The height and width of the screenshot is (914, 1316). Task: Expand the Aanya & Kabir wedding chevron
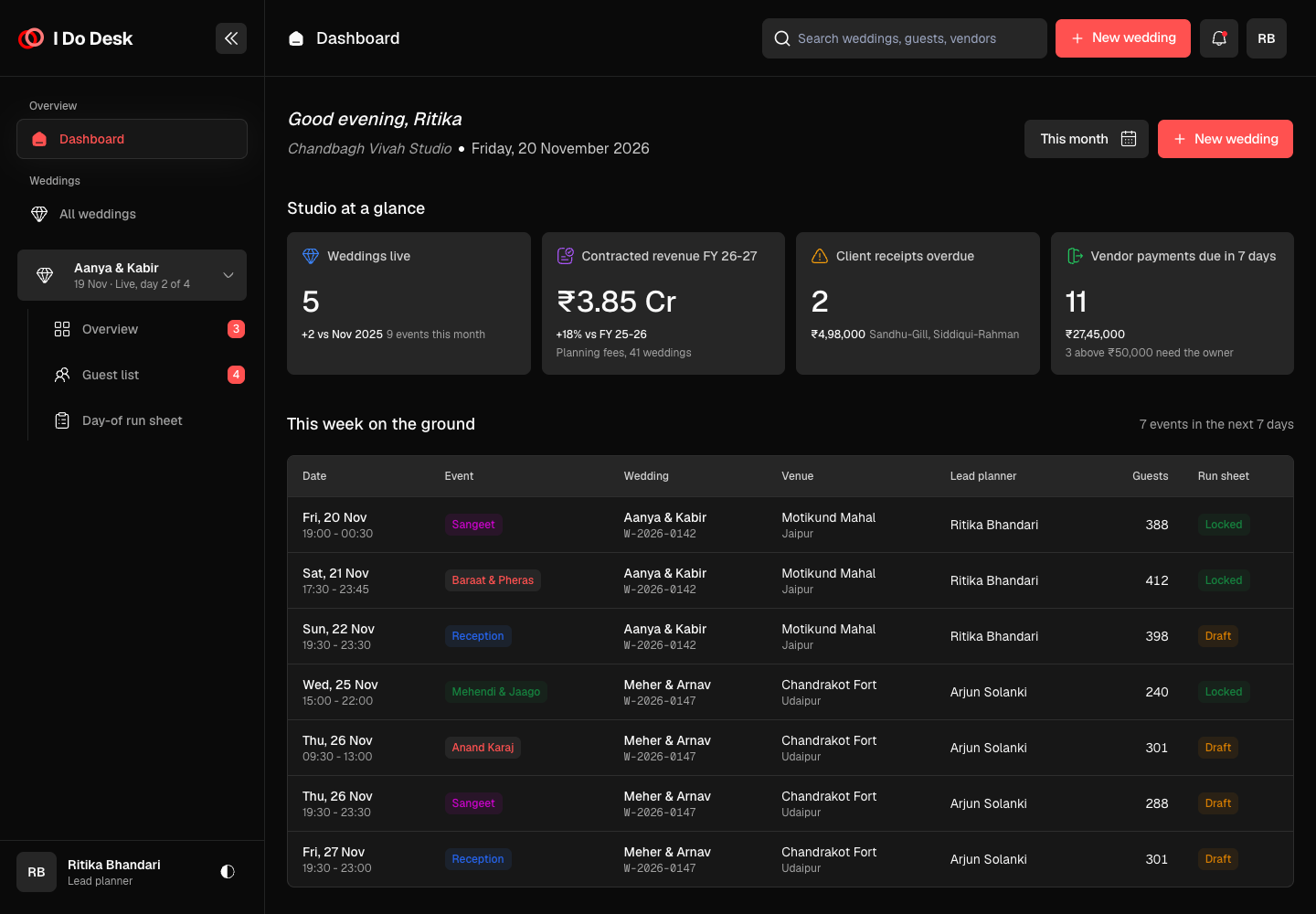pos(228,275)
